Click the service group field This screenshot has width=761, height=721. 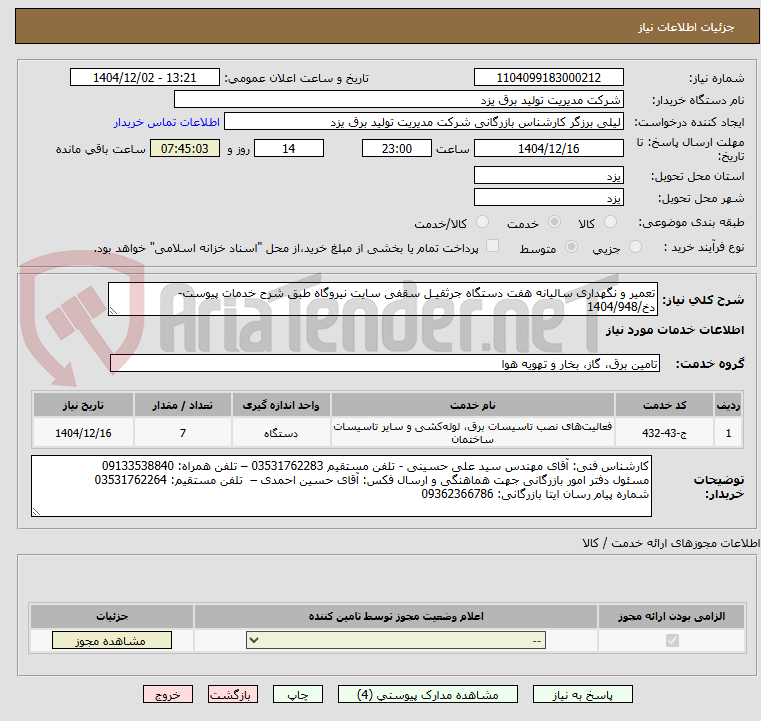coord(384,363)
